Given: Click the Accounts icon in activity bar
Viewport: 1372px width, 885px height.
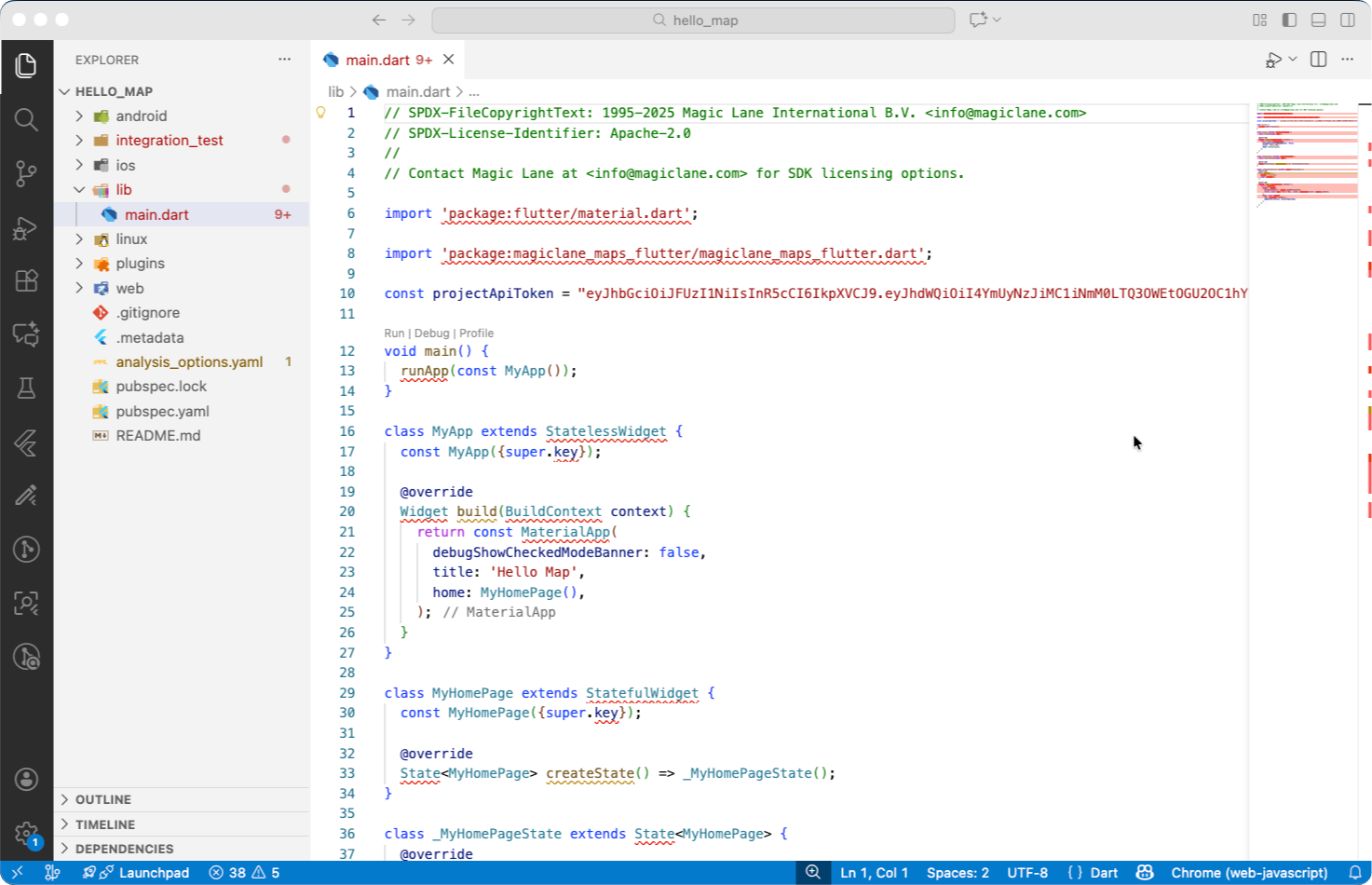Looking at the screenshot, I should (26, 779).
